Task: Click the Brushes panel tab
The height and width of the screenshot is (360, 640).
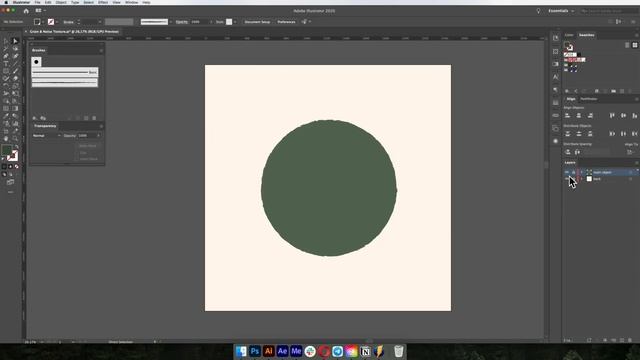Action: coord(39,50)
